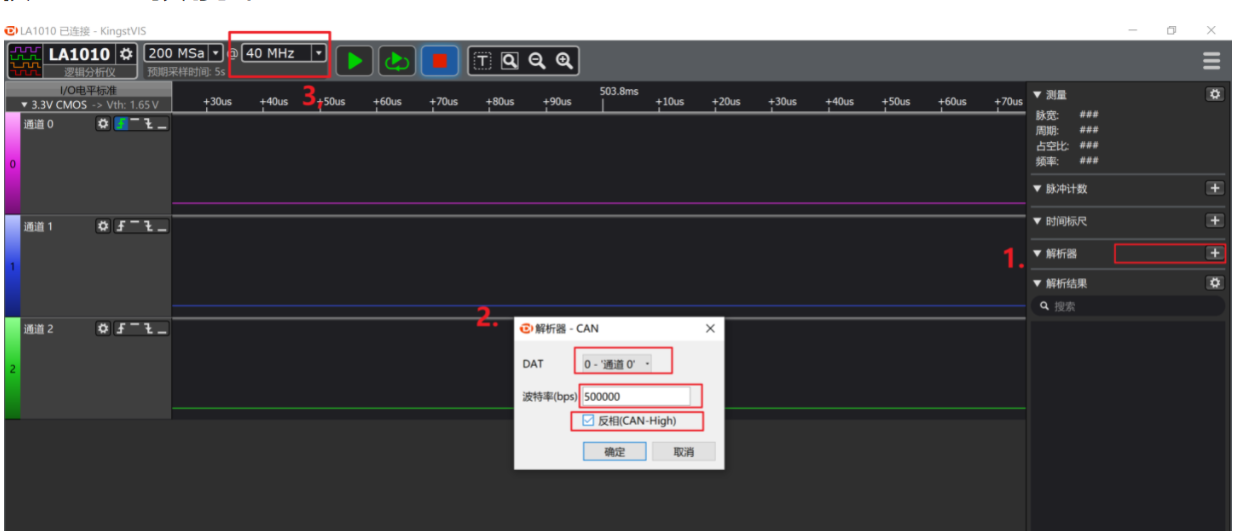Click 预期采样时间: 5s text
The image size is (1240, 531).
tap(186, 72)
